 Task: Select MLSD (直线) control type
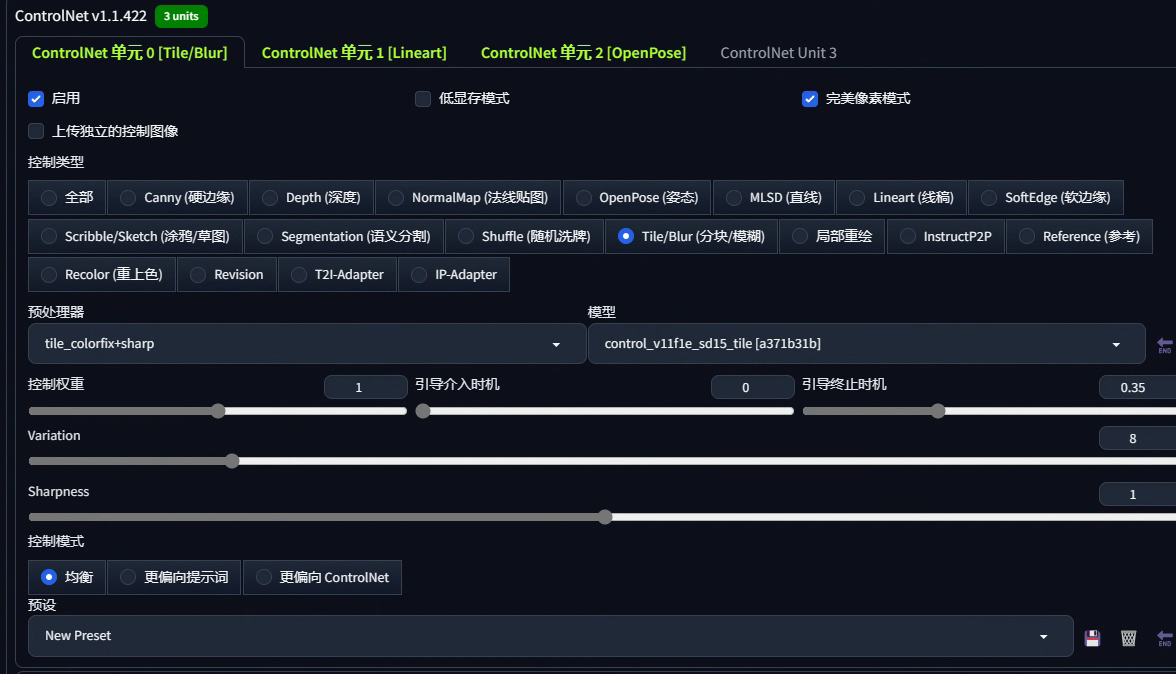[774, 197]
